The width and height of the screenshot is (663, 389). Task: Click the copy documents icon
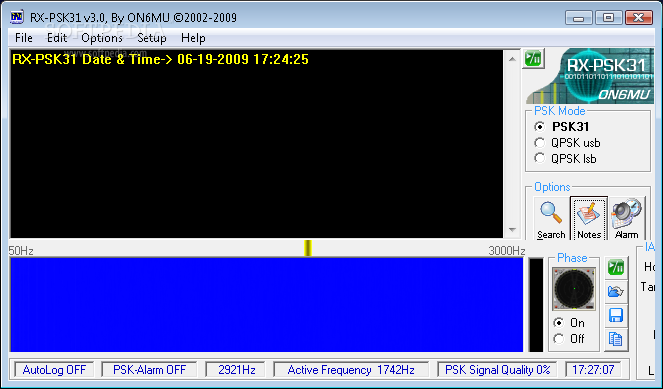pyautogui.click(x=616, y=339)
